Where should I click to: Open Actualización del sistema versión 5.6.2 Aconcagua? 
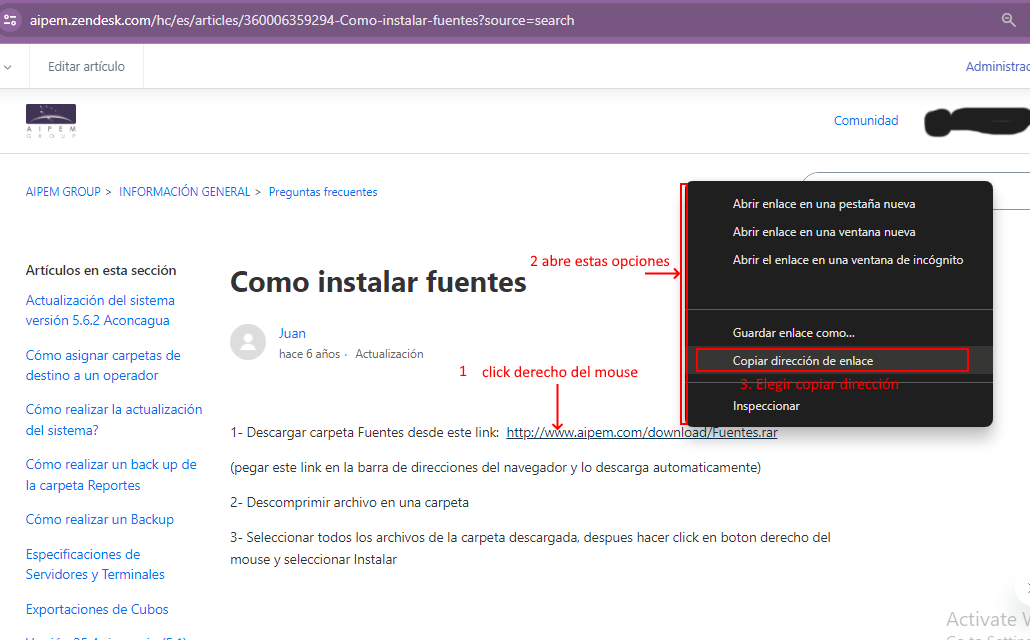pos(101,310)
